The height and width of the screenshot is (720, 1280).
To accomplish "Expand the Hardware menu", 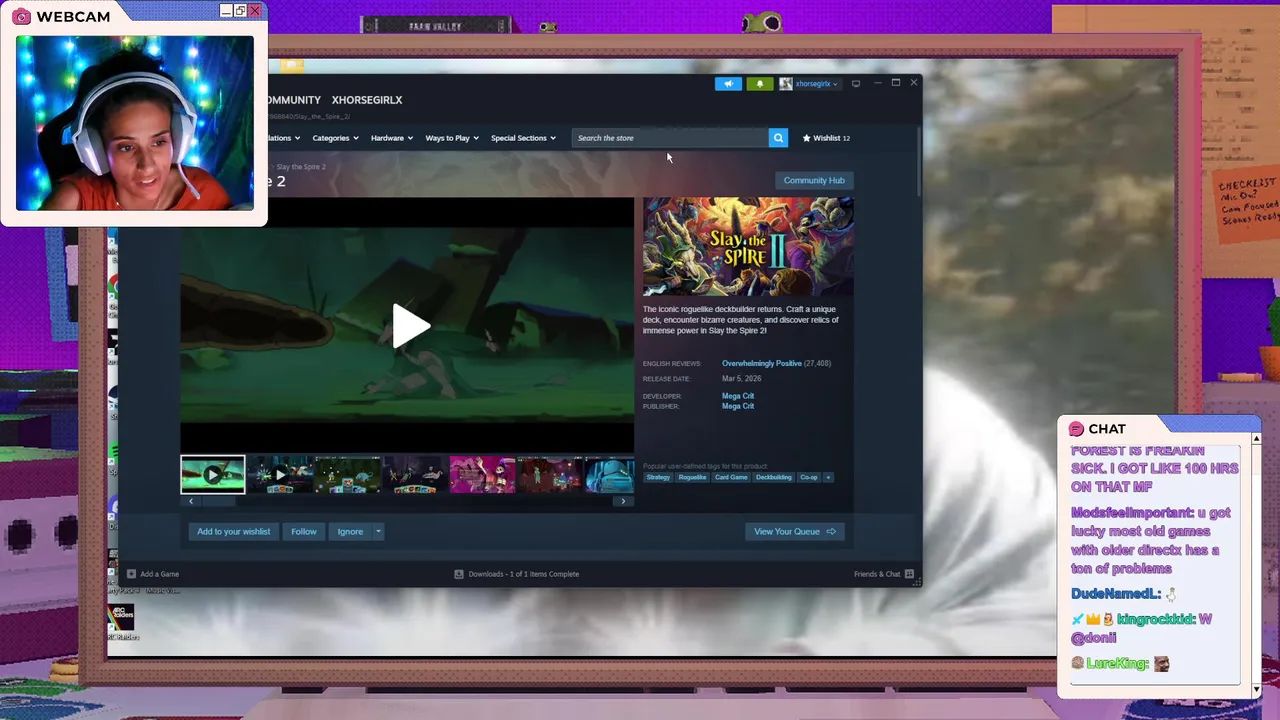I will tap(392, 138).
